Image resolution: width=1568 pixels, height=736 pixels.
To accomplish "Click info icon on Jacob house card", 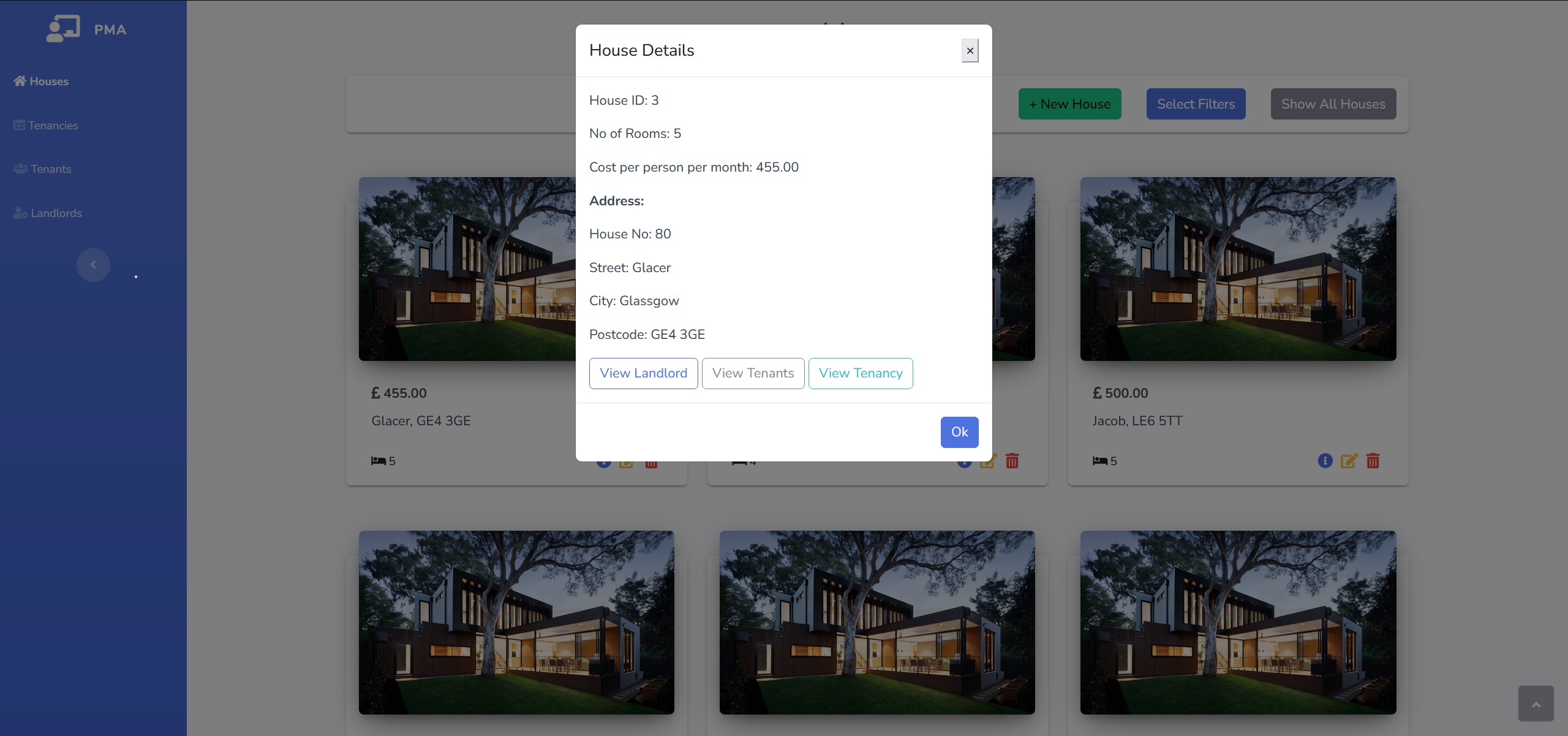I will (x=1325, y=461).
